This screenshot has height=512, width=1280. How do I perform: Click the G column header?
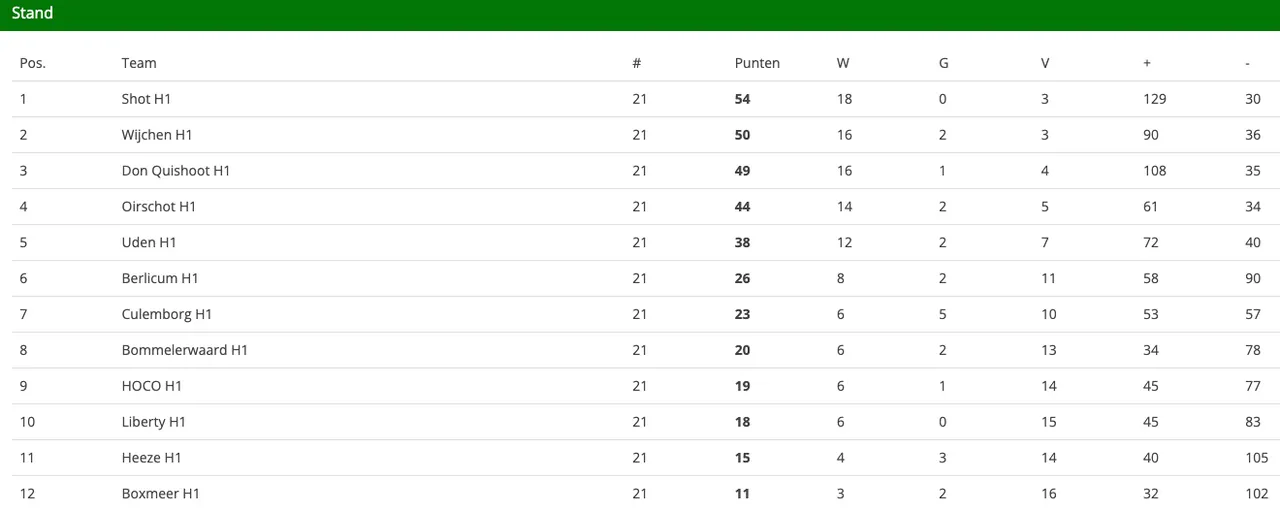click(x=944, y=63)
